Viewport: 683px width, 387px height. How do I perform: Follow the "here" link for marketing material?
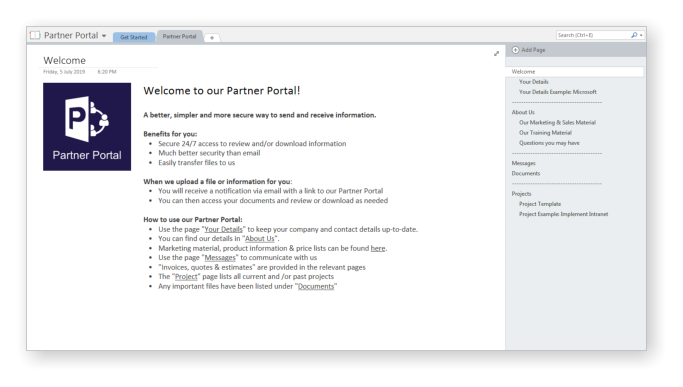(x=378, y=248)
